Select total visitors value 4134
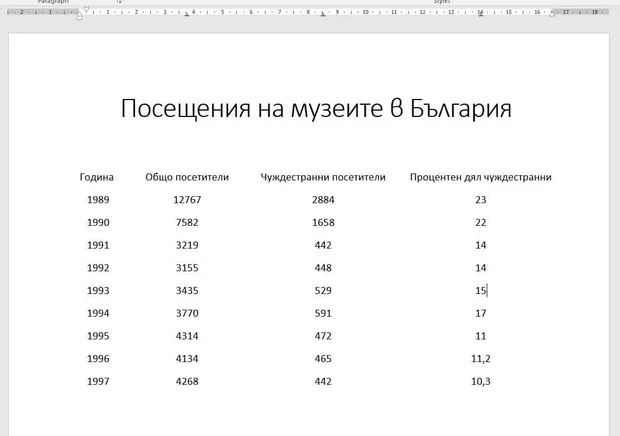Viewport: 620px width, 436px height. [x=187, y=359]
